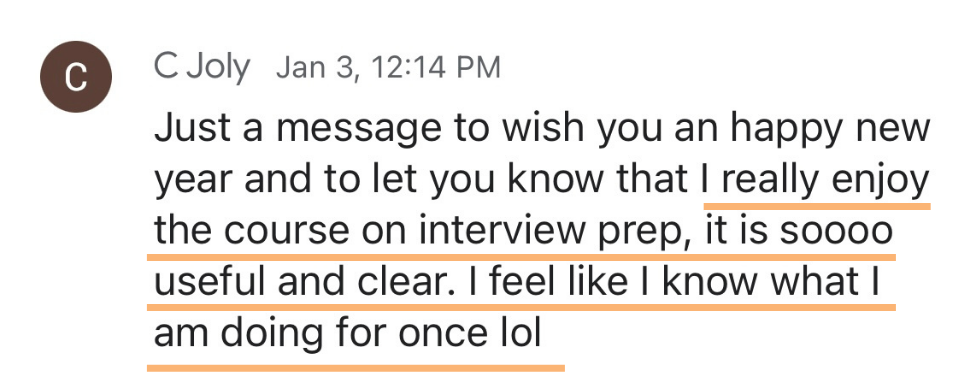Click the word "year" on second line
Screen dimensions: 970x391
pyautogui.click(x=194, y=181)
